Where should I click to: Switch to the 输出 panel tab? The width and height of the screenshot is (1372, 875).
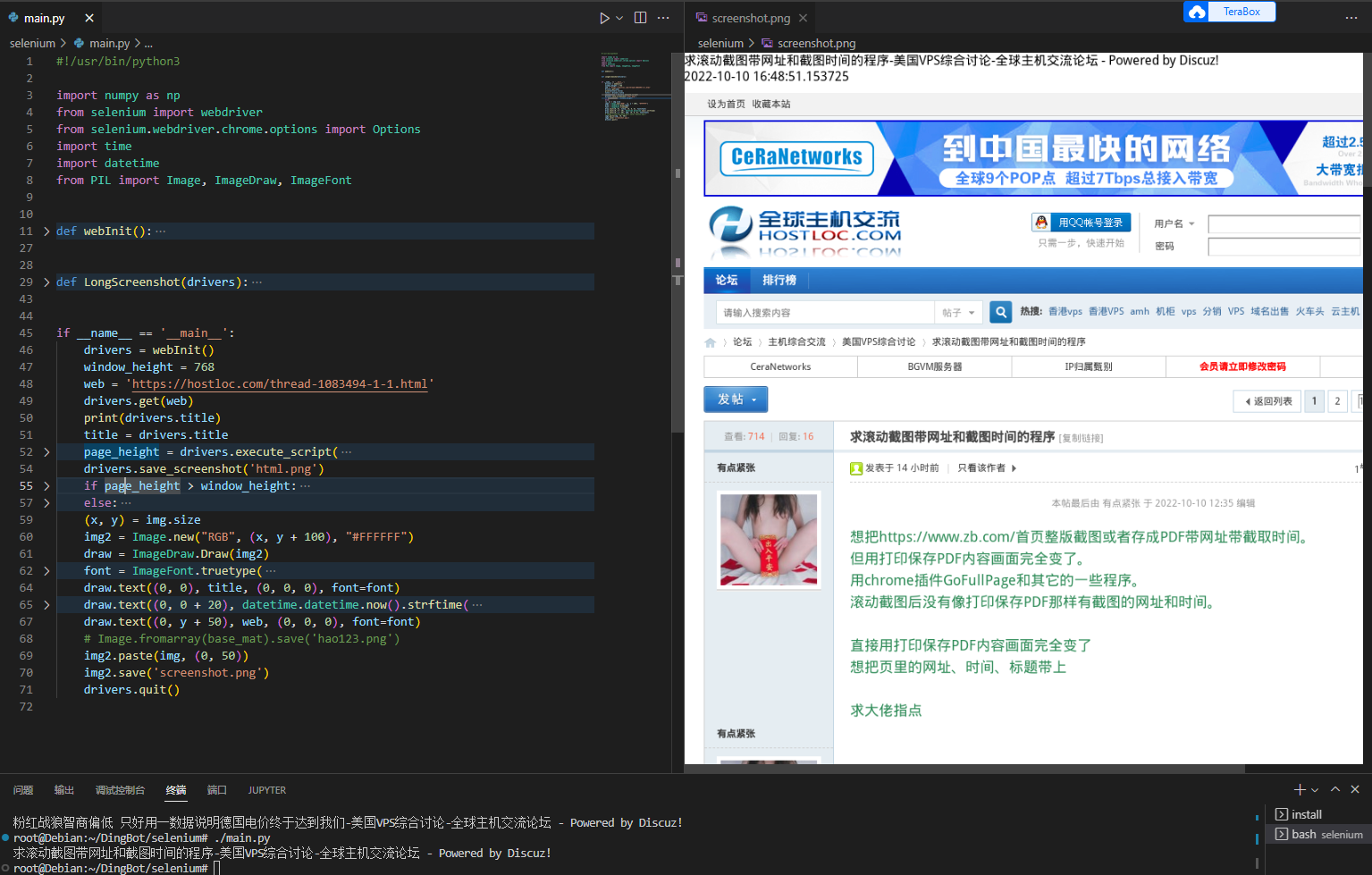tap(64, 790)
